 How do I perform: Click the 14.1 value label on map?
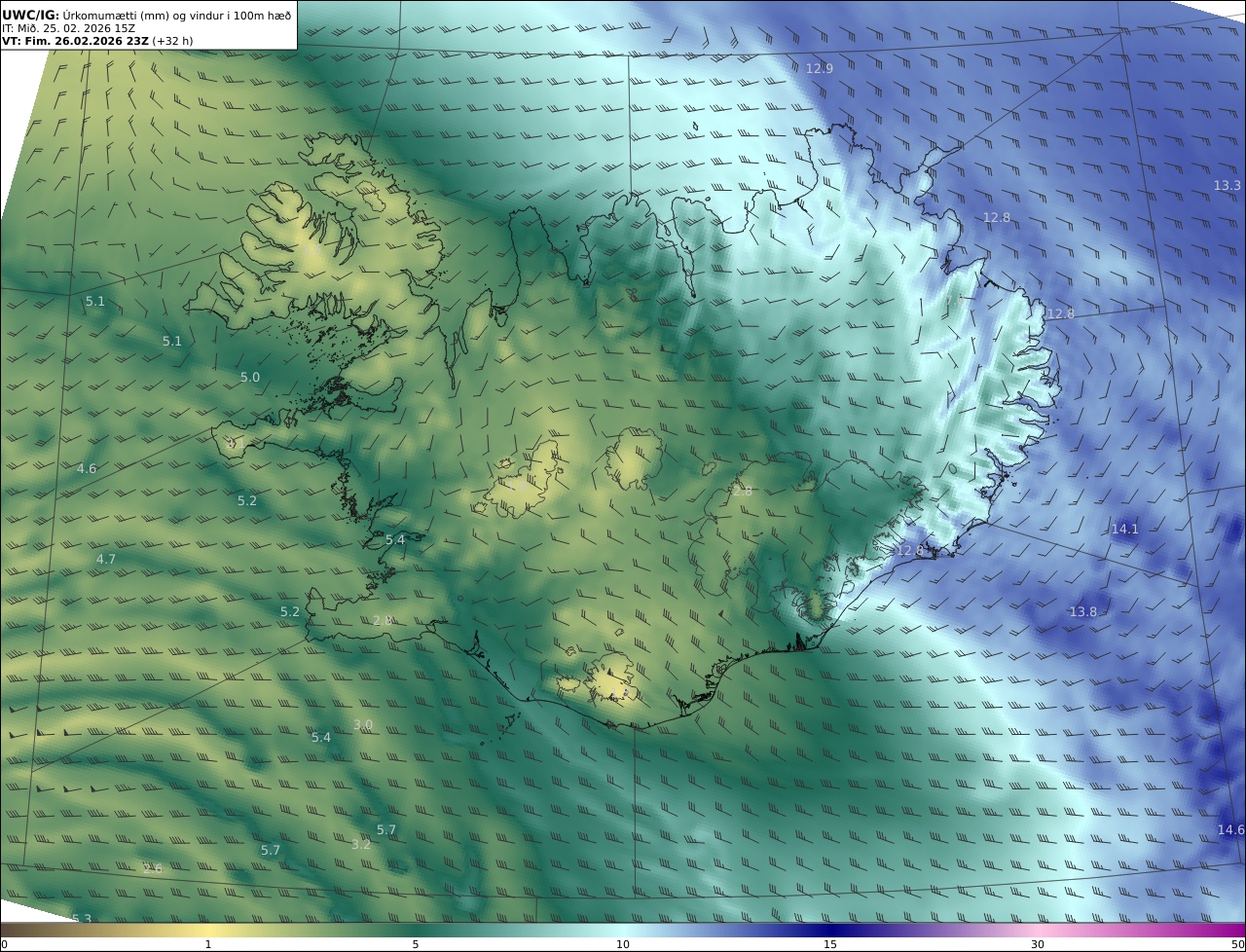tap(1124, 529)
